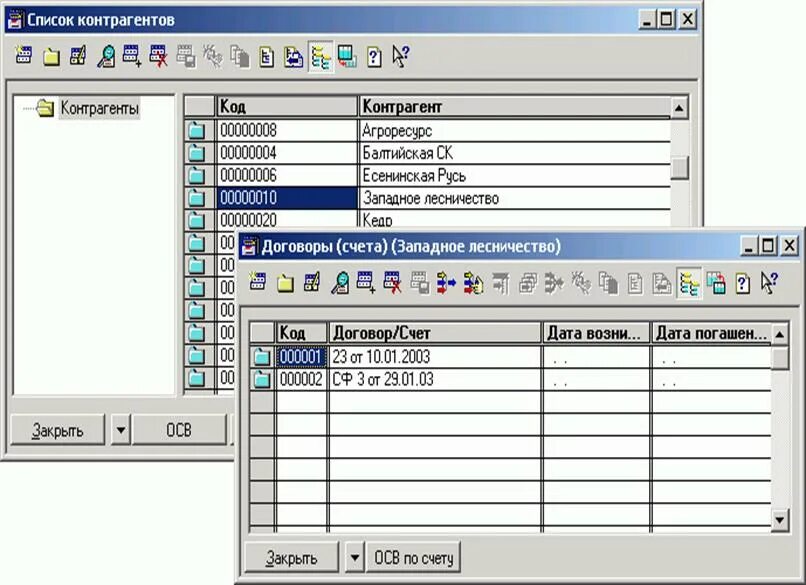
Task: Select code cell 000002 in Договоры
Action: [302, 380]
